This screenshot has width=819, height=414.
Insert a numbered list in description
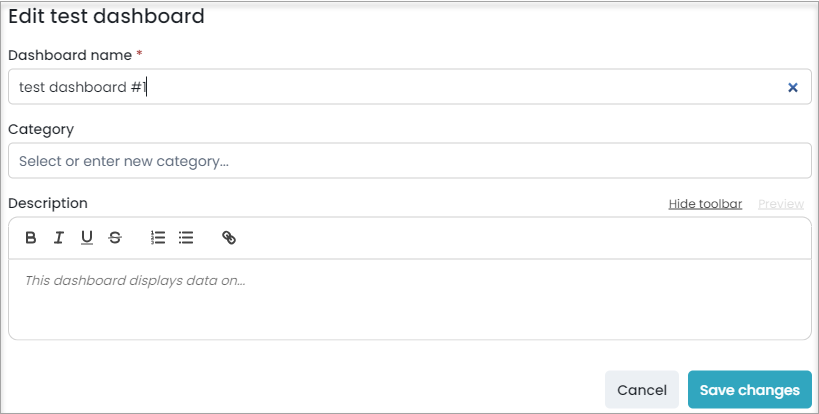(158, 238)
